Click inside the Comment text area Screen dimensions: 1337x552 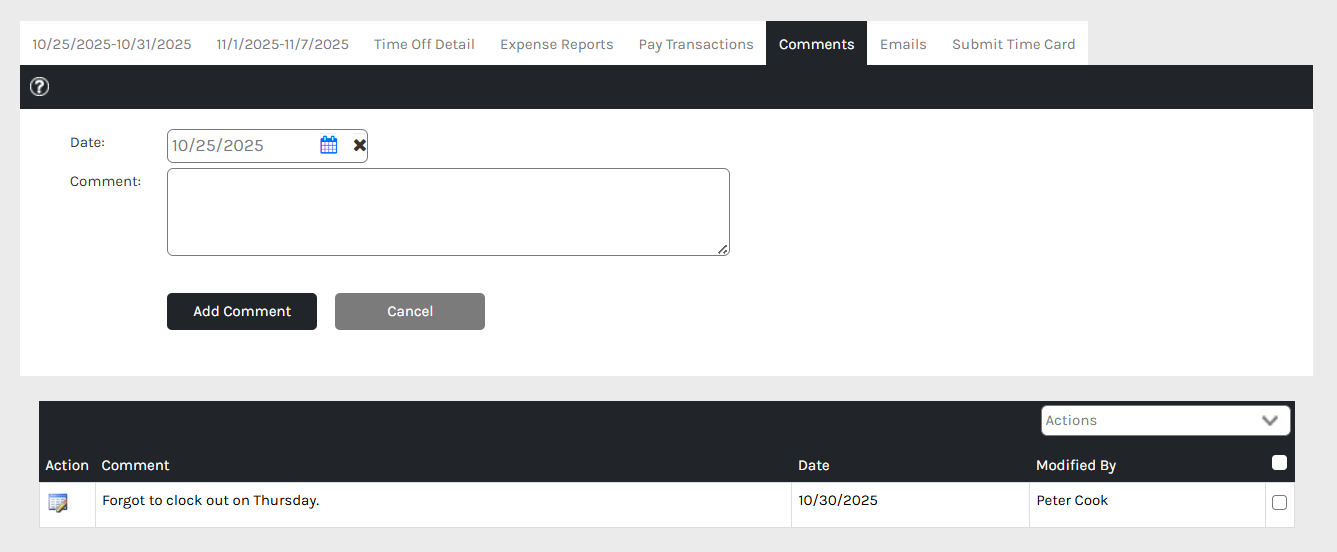pos(448,212)
